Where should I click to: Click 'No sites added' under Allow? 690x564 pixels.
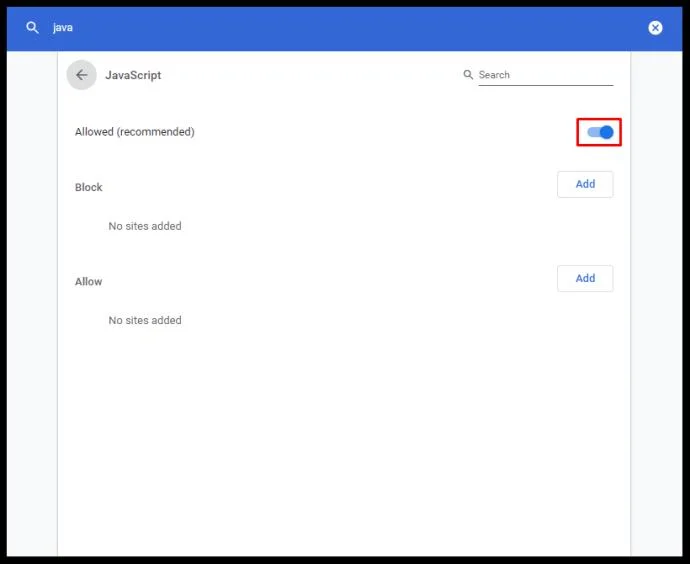(145, 320)
